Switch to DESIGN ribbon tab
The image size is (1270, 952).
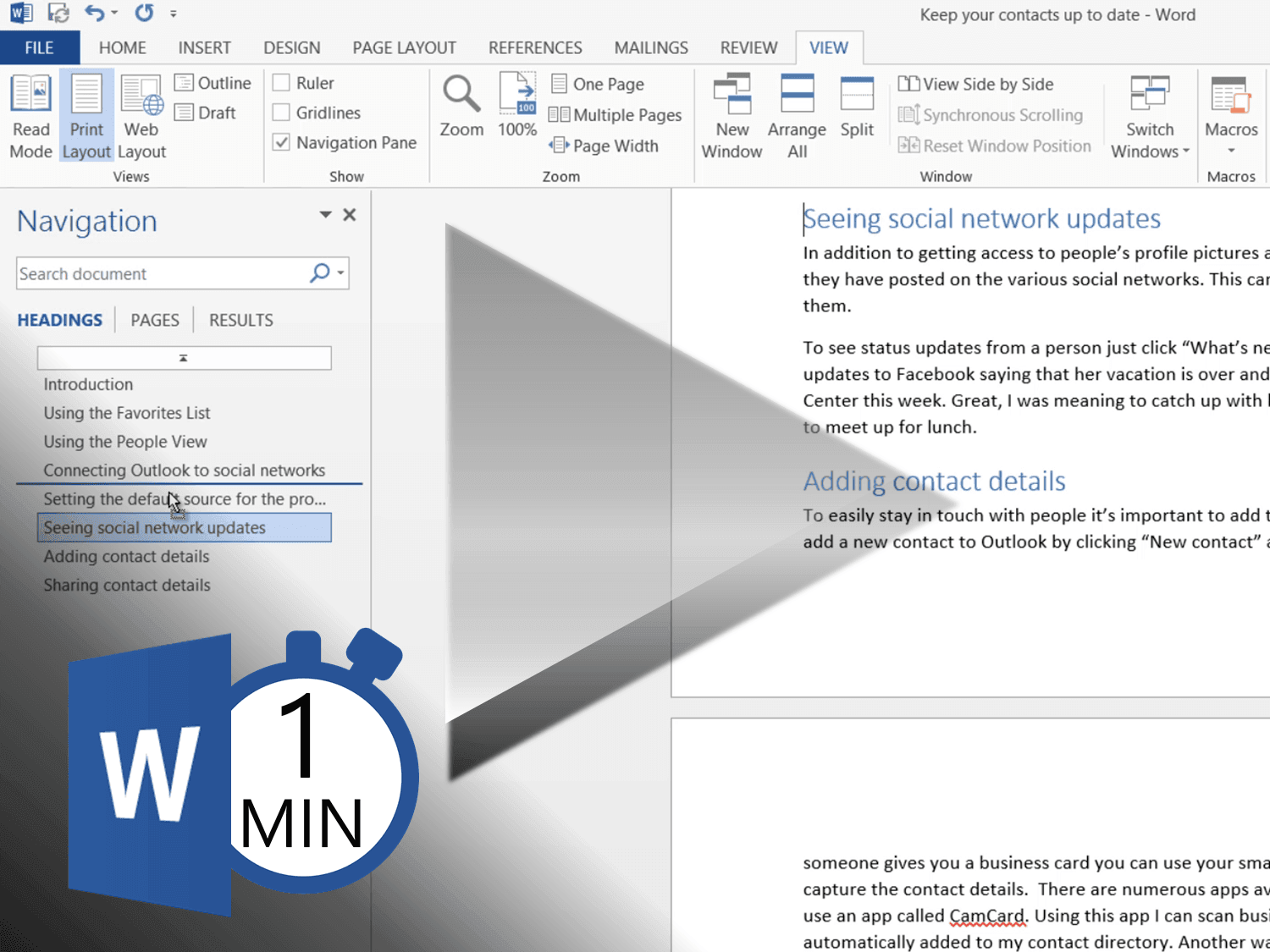click(x=291, y=48)
